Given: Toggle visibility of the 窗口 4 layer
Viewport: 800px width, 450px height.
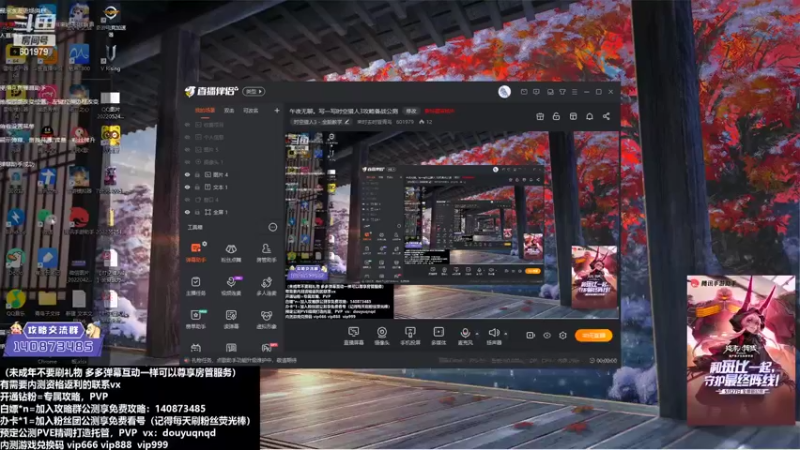Looking at the screenshot, I should pos(188,199).
